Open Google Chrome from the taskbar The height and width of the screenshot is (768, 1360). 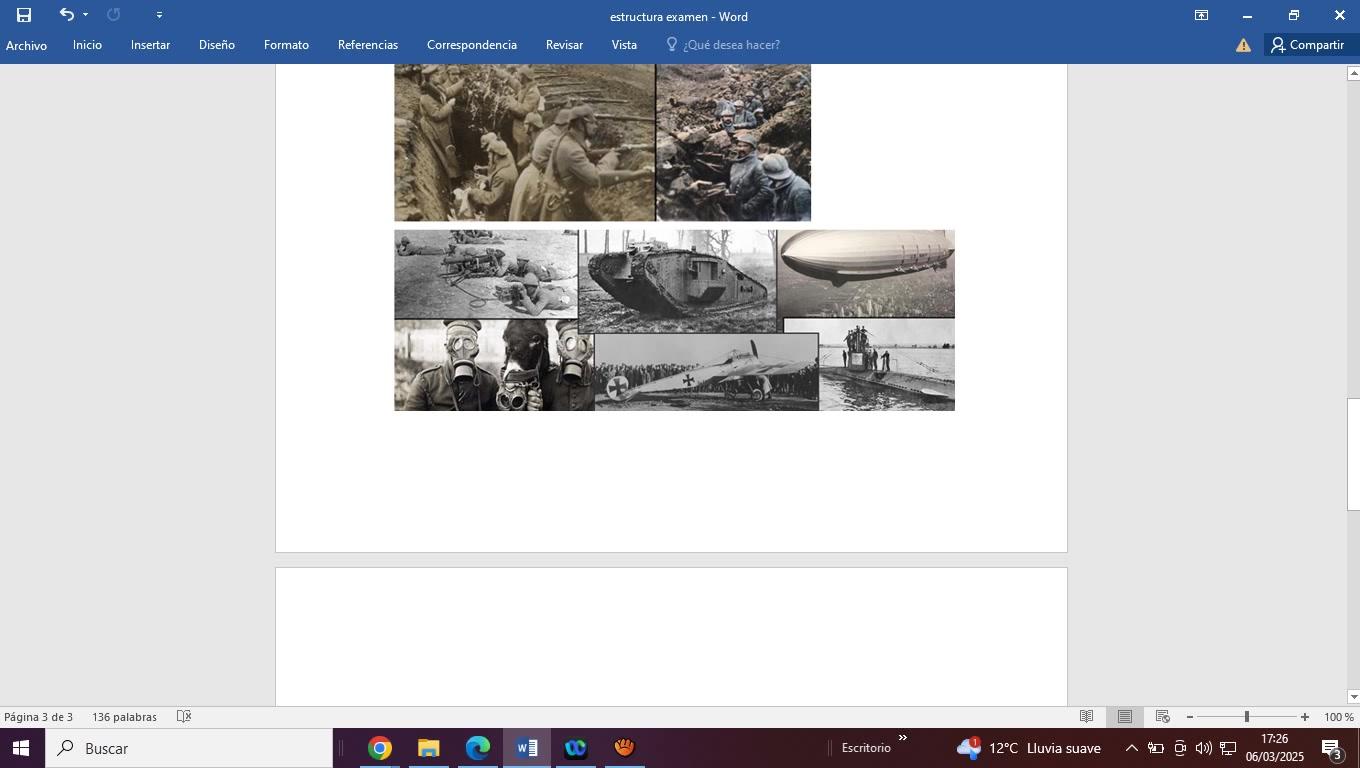tap(379, 748)
